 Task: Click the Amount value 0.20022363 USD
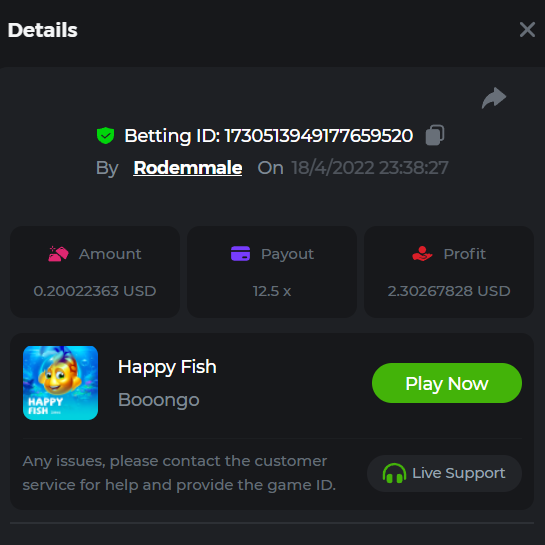(95, 291)
